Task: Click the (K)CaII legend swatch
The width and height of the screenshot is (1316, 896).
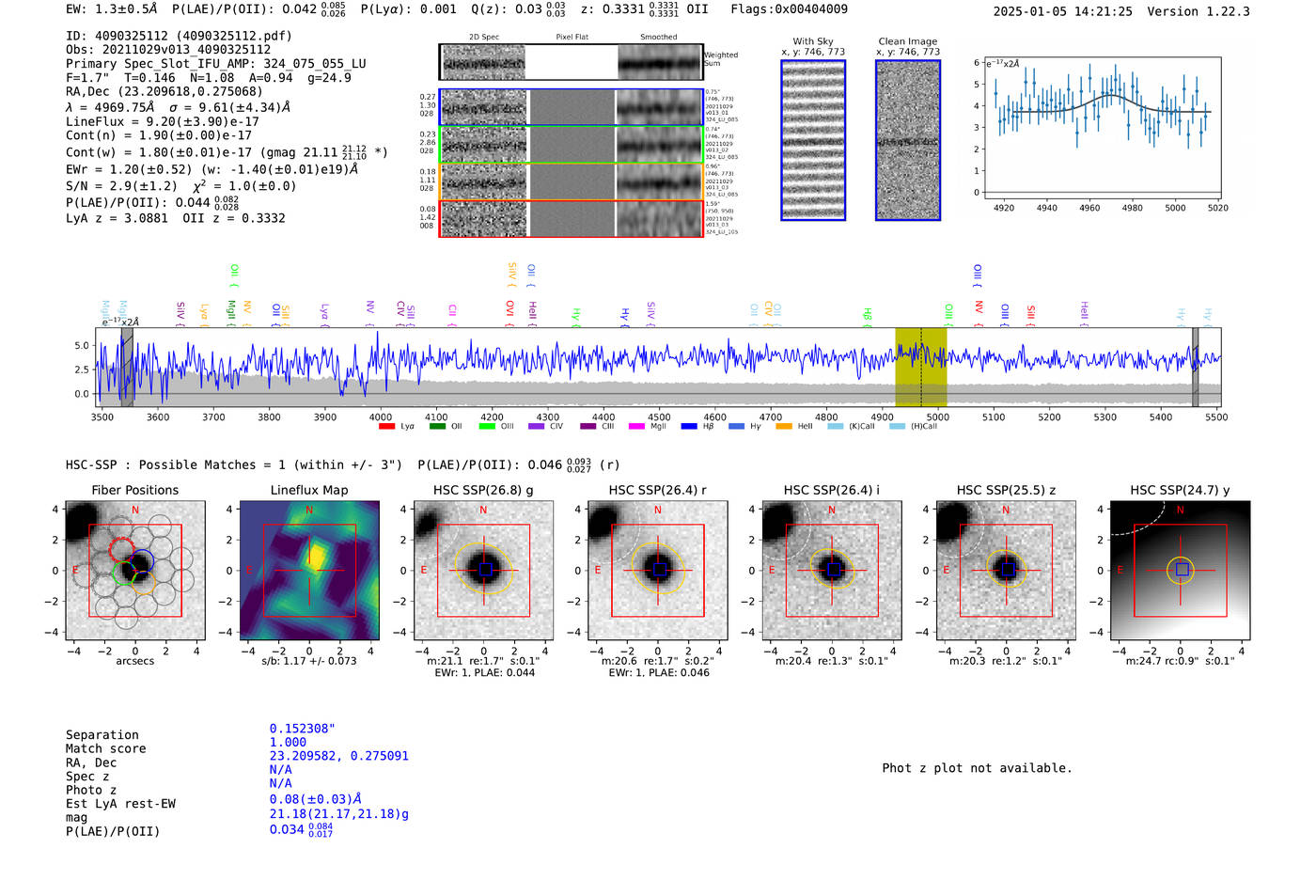Action: pos(835,427)
